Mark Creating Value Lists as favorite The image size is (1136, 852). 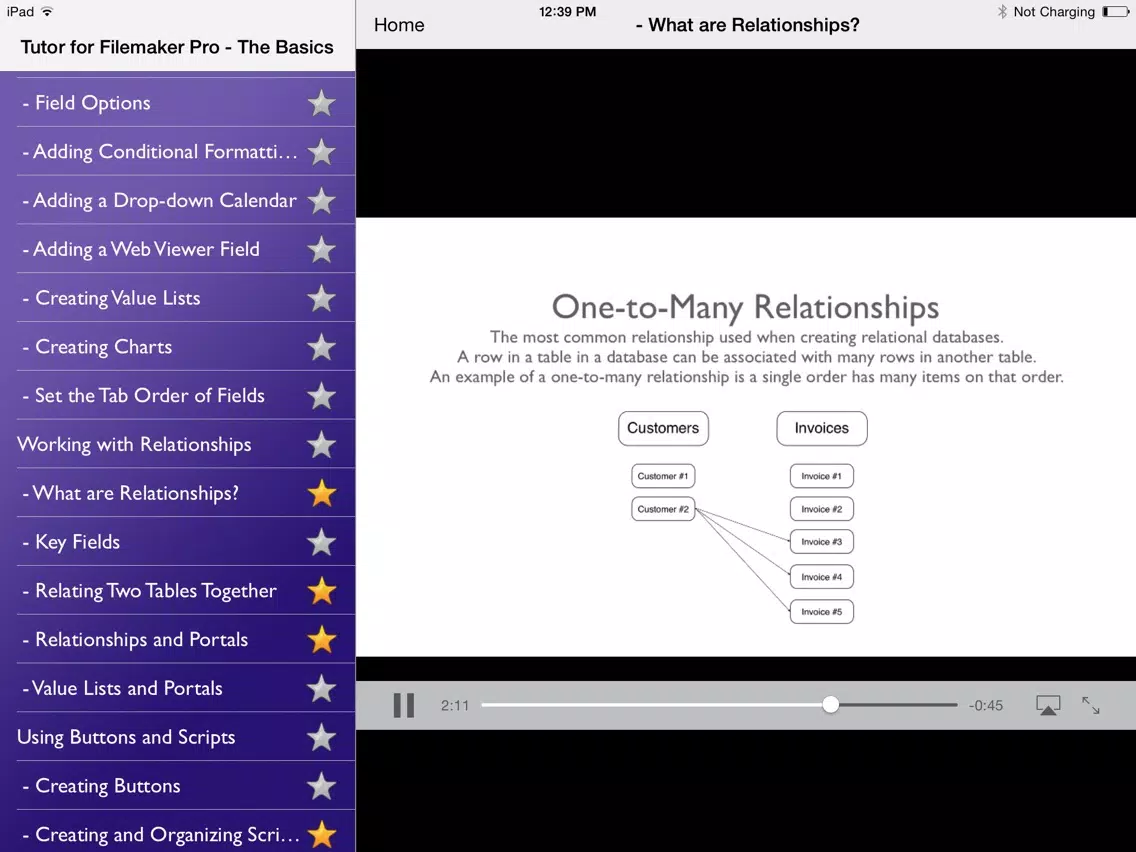pyautogui.click(x=321, y=298)
